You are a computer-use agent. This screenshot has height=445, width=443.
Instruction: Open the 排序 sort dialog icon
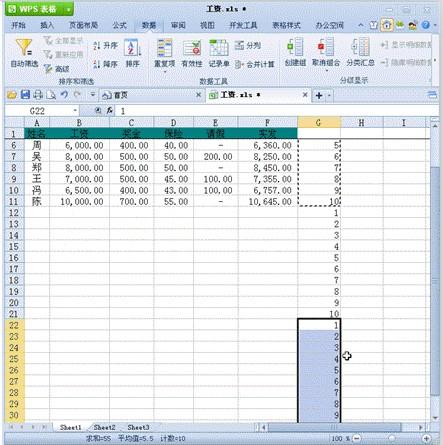pyautogui.click(x=132, y=48)
